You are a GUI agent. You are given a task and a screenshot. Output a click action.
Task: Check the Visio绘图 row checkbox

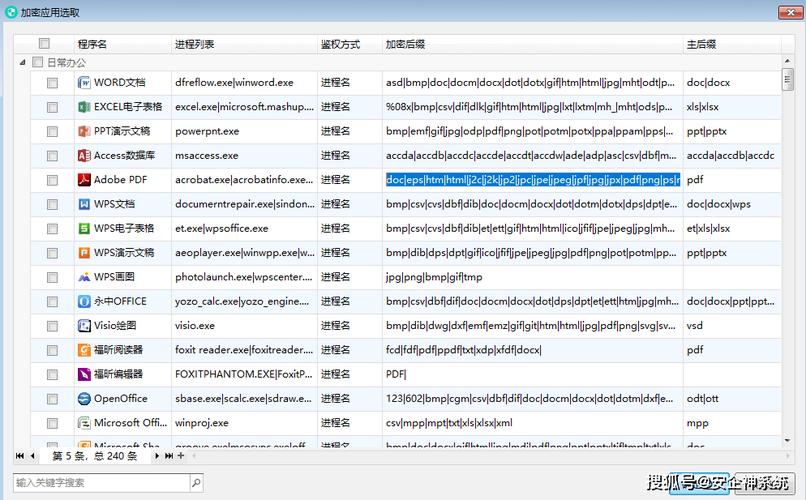52,326
